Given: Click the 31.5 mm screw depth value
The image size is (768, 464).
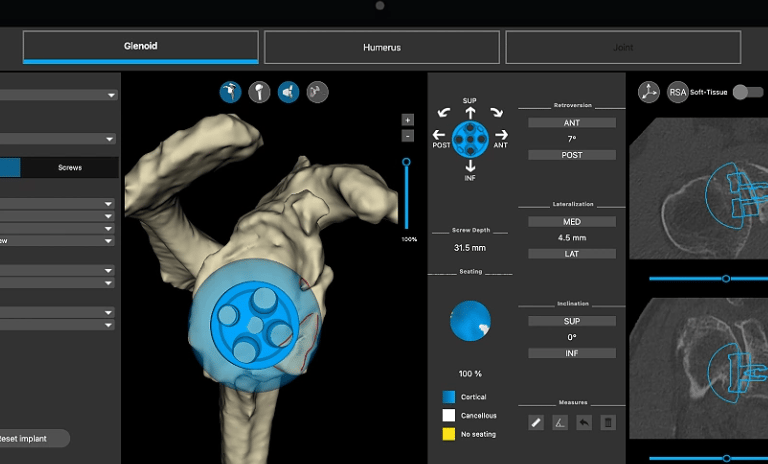Looking at the screenshot, I should coord(470,248).
